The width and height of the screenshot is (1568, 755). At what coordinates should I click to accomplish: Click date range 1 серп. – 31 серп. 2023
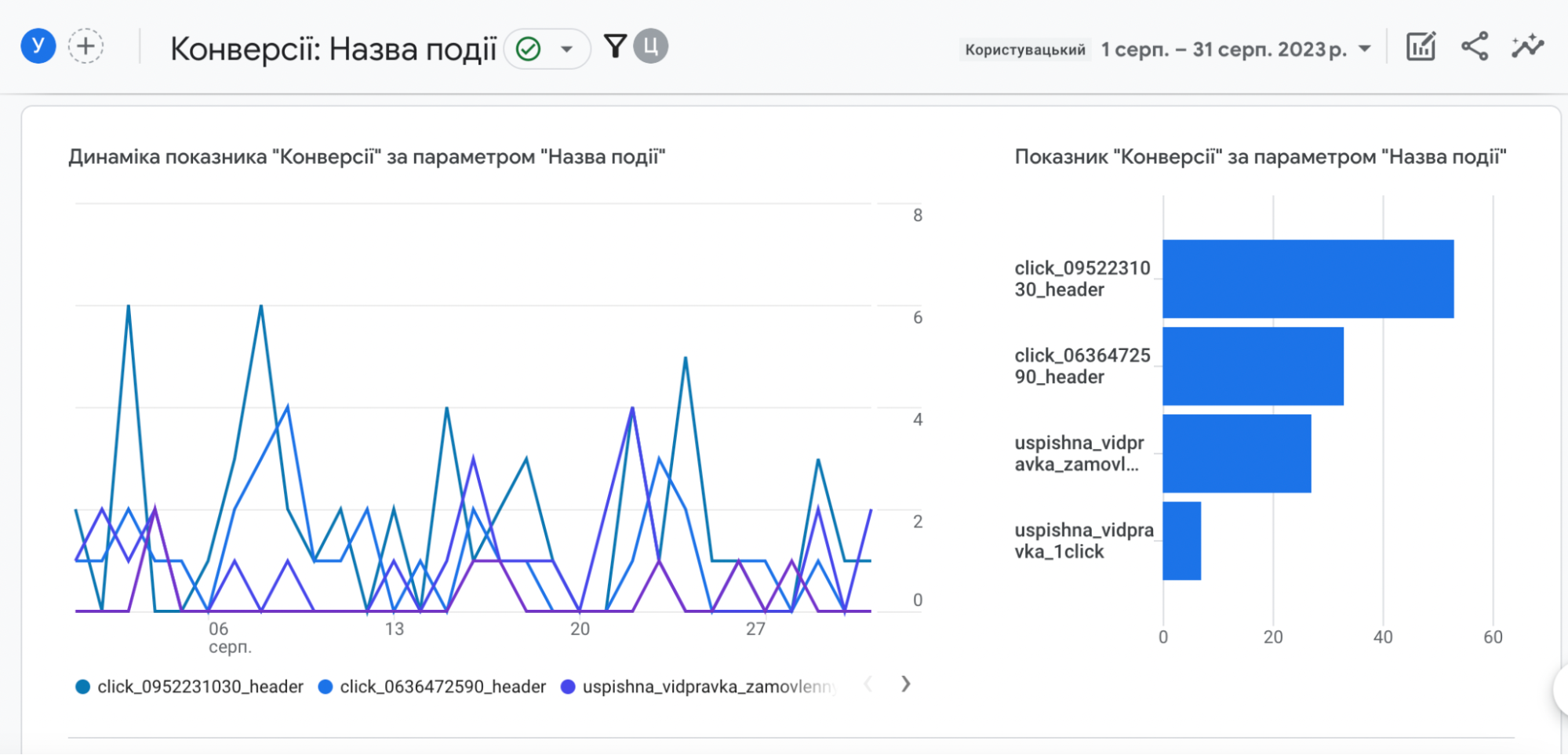pos(1224,49)
